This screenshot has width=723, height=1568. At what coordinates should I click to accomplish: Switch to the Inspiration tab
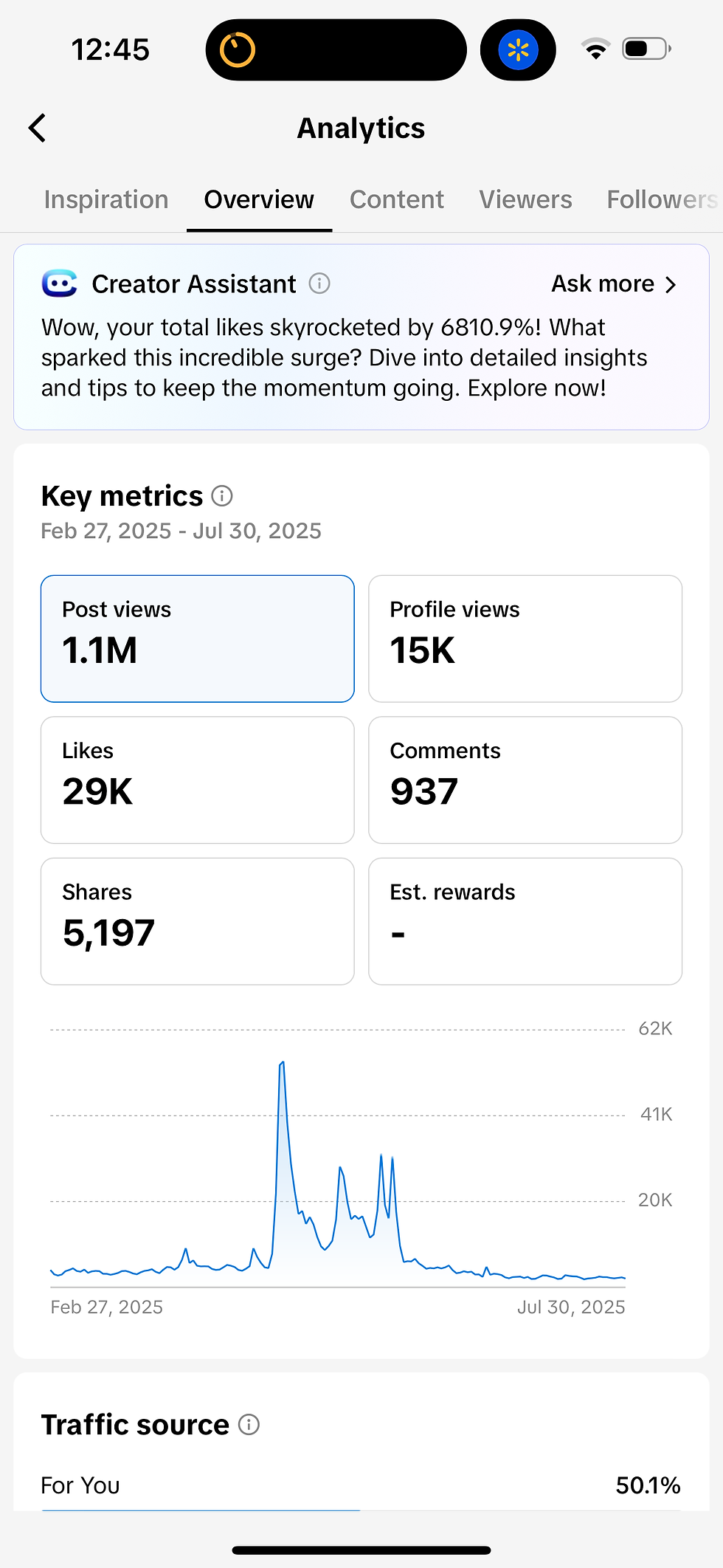[106, 199]
